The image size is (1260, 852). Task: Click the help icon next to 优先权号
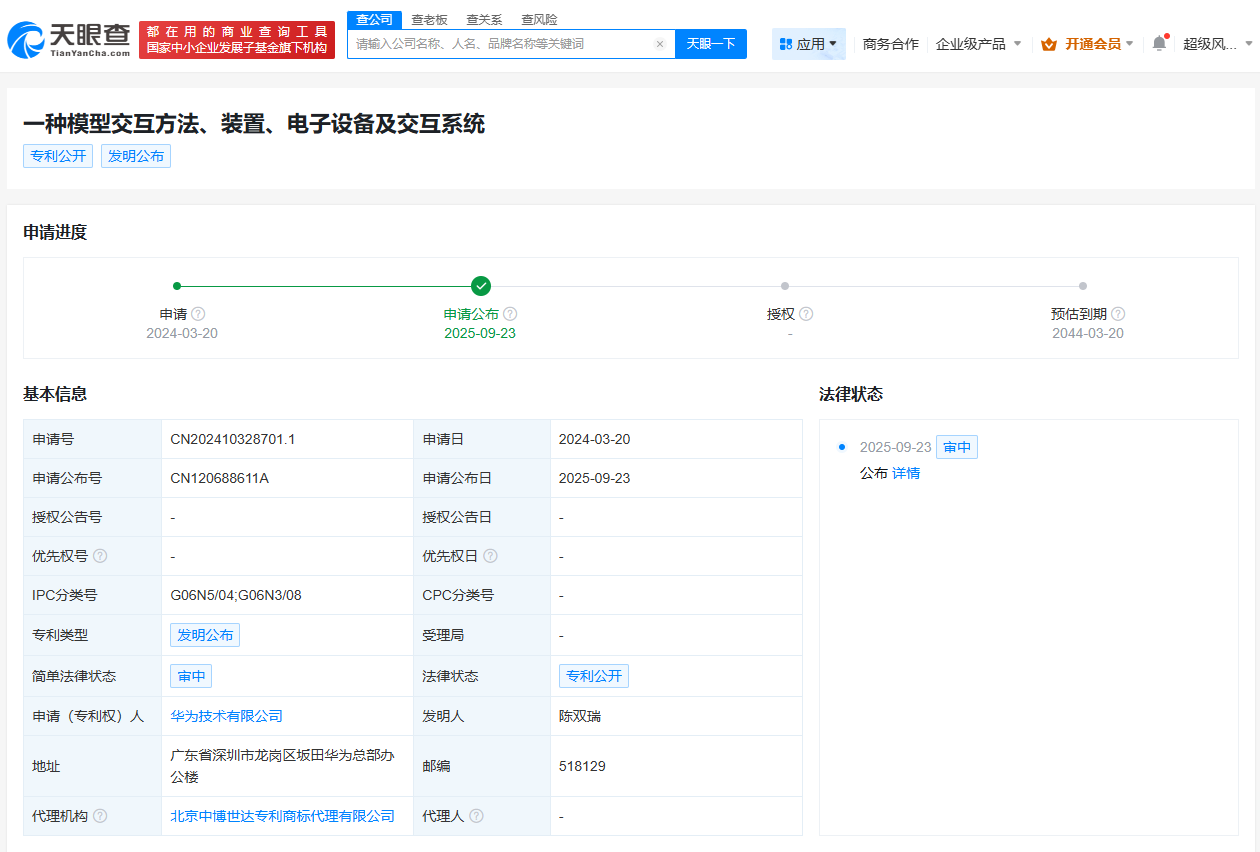(99, 556)
